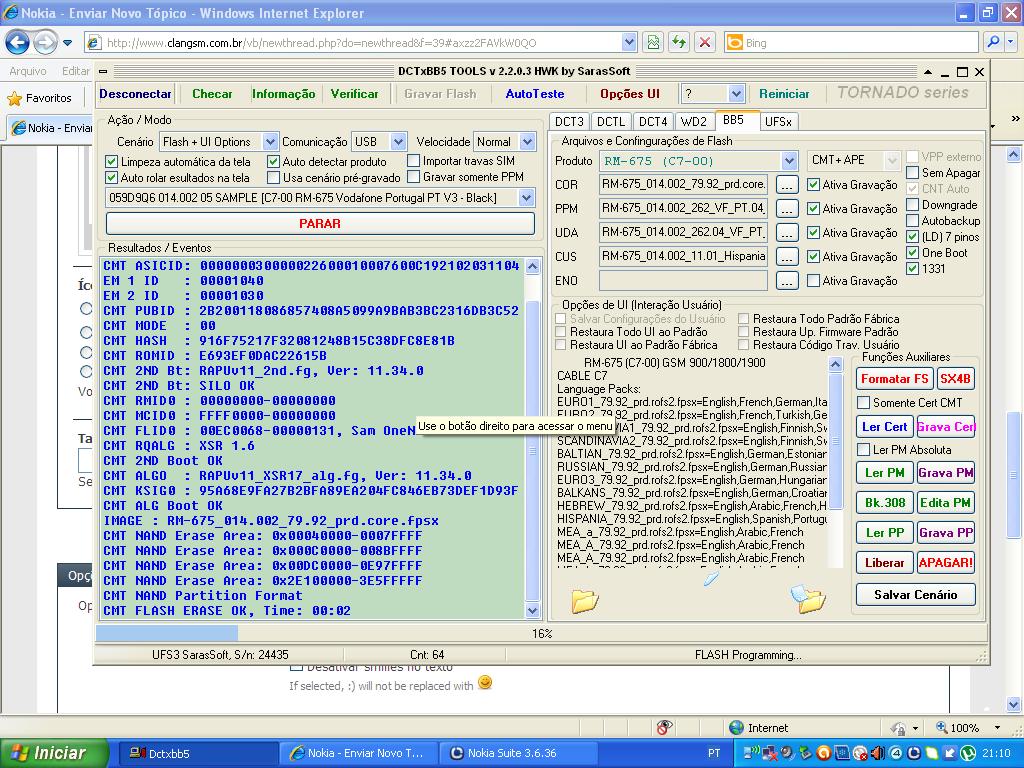Click Bing search magnifier icon
1024x768 pixels.
[993, 42]
